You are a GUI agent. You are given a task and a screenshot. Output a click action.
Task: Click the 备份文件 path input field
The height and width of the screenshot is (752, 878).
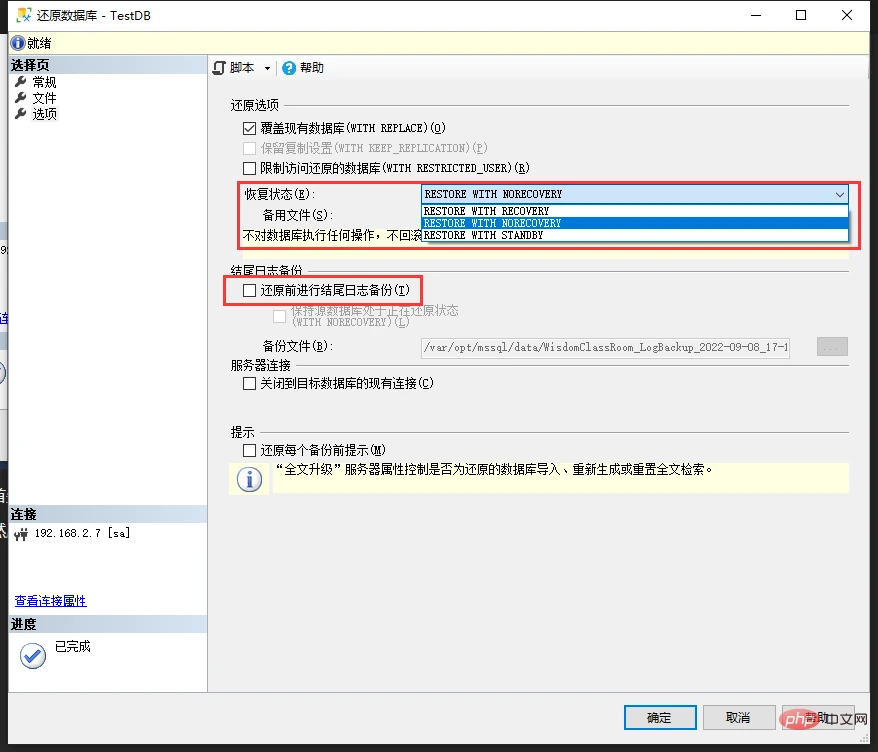pos(605,347)
